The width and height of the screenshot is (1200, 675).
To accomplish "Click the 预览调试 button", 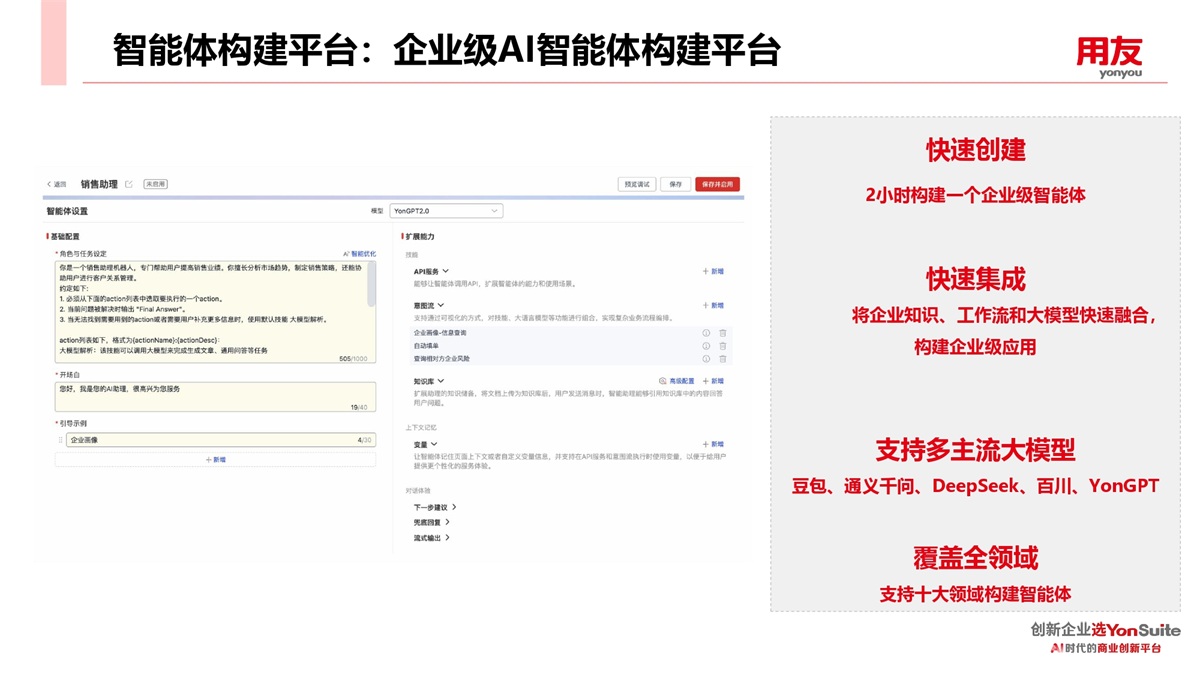I will tap(636, 184).
